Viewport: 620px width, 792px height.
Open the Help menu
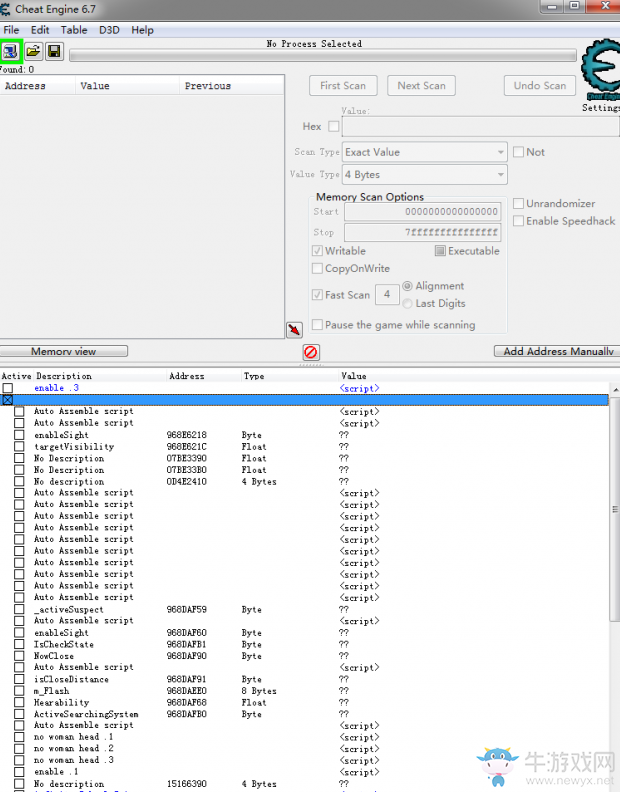click(x=142, y=30)
